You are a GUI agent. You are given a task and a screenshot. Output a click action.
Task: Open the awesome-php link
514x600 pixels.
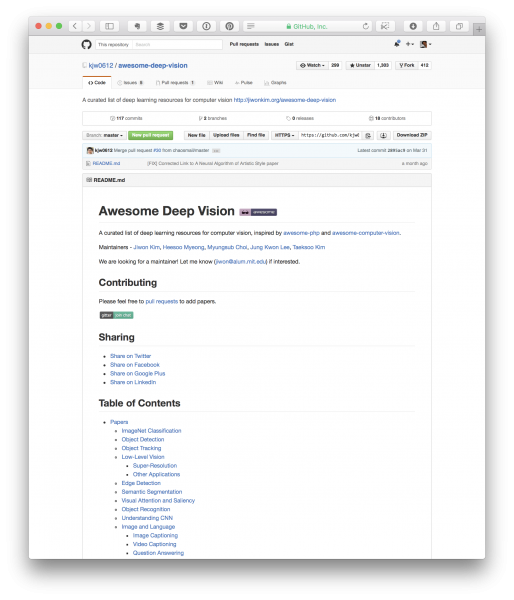(301, 233)
